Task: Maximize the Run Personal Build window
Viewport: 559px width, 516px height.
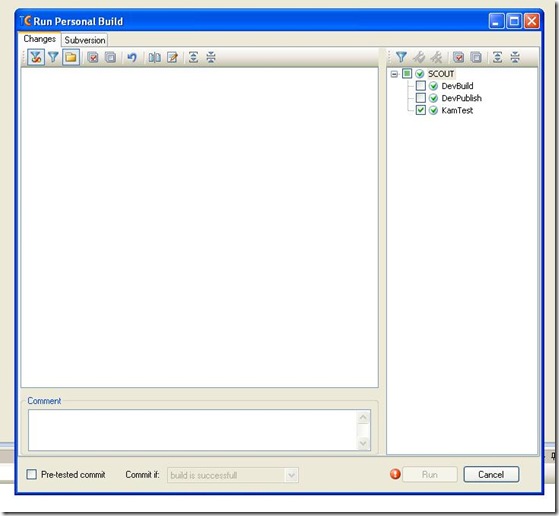Action: pos(514,21)
